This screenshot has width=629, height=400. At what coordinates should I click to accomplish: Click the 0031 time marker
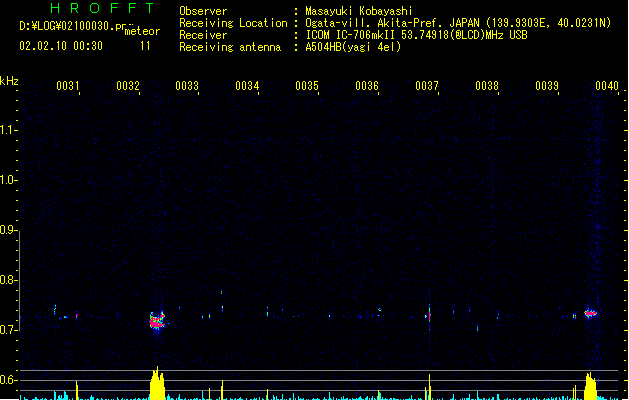coord(68,86)
